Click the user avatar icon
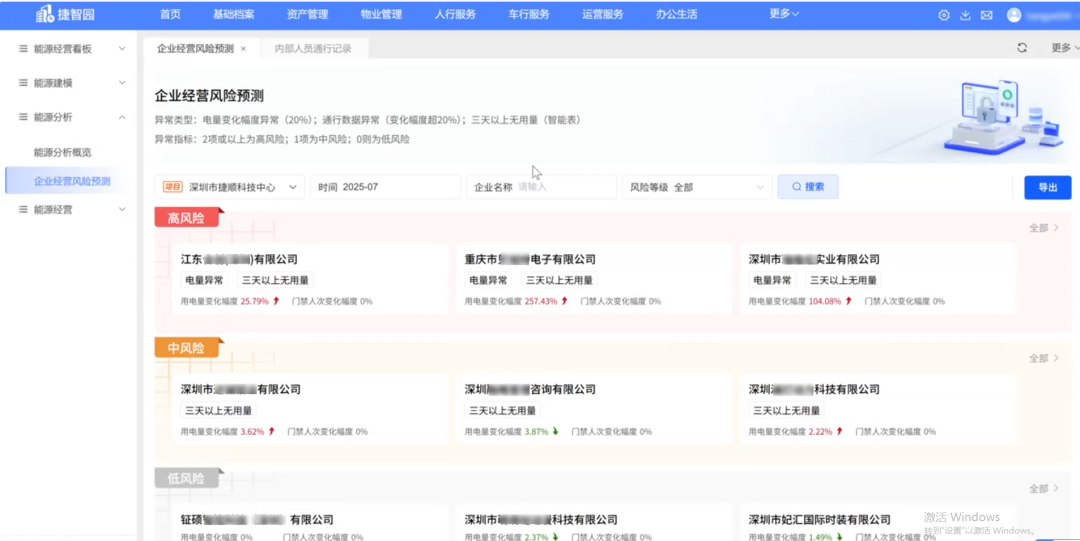 (1014, 15)
